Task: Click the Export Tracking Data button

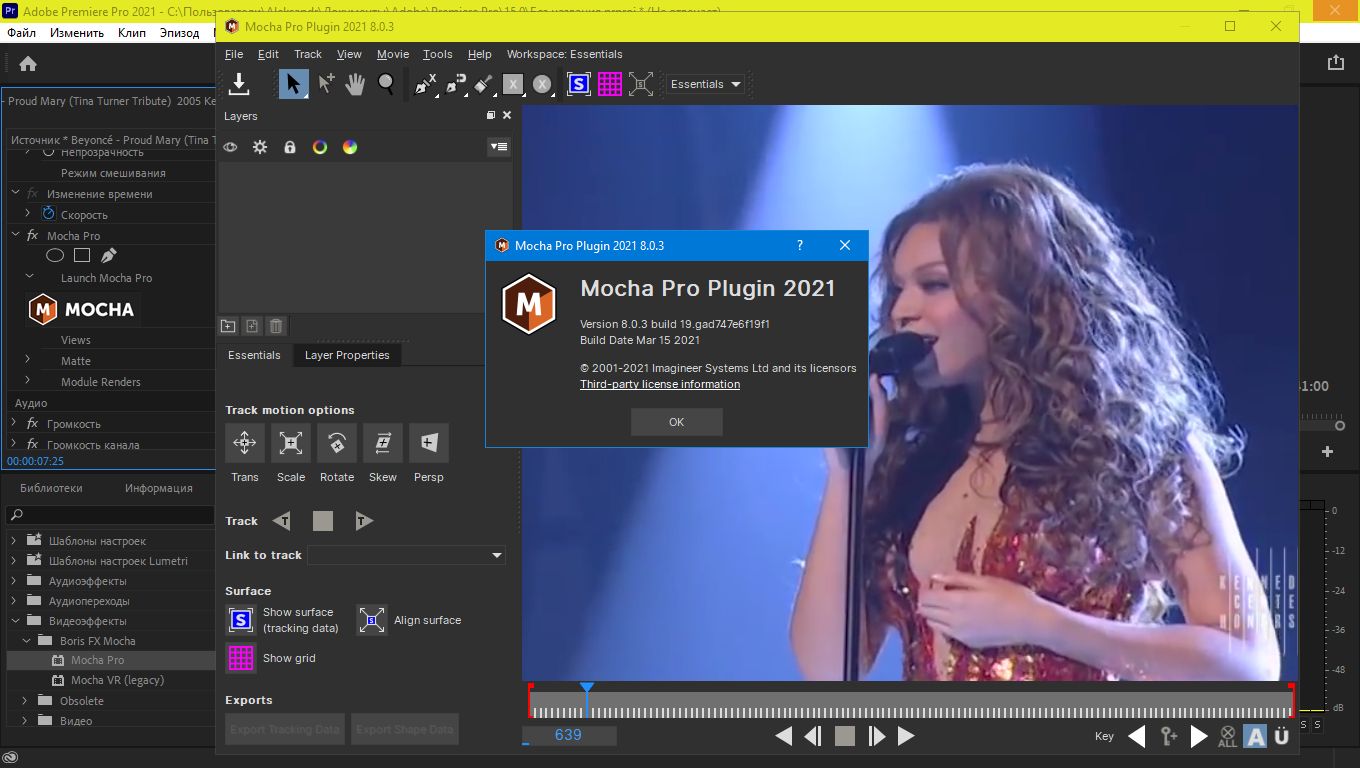Action: (x=285, y=729)
